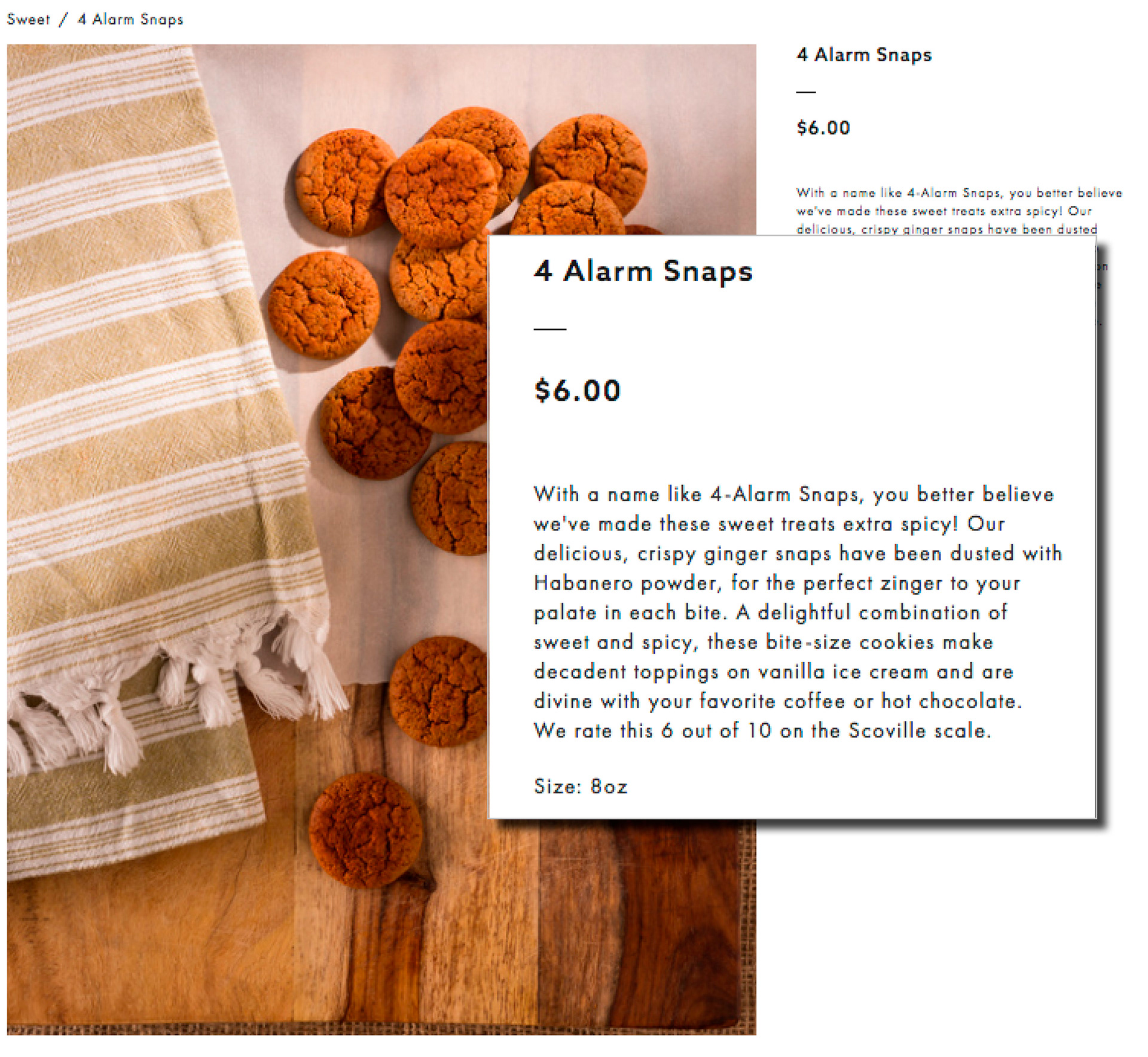Click the lone cookie on wooden board
The height and width of the screenshot is (1057, 1148).
coord(365,830)
